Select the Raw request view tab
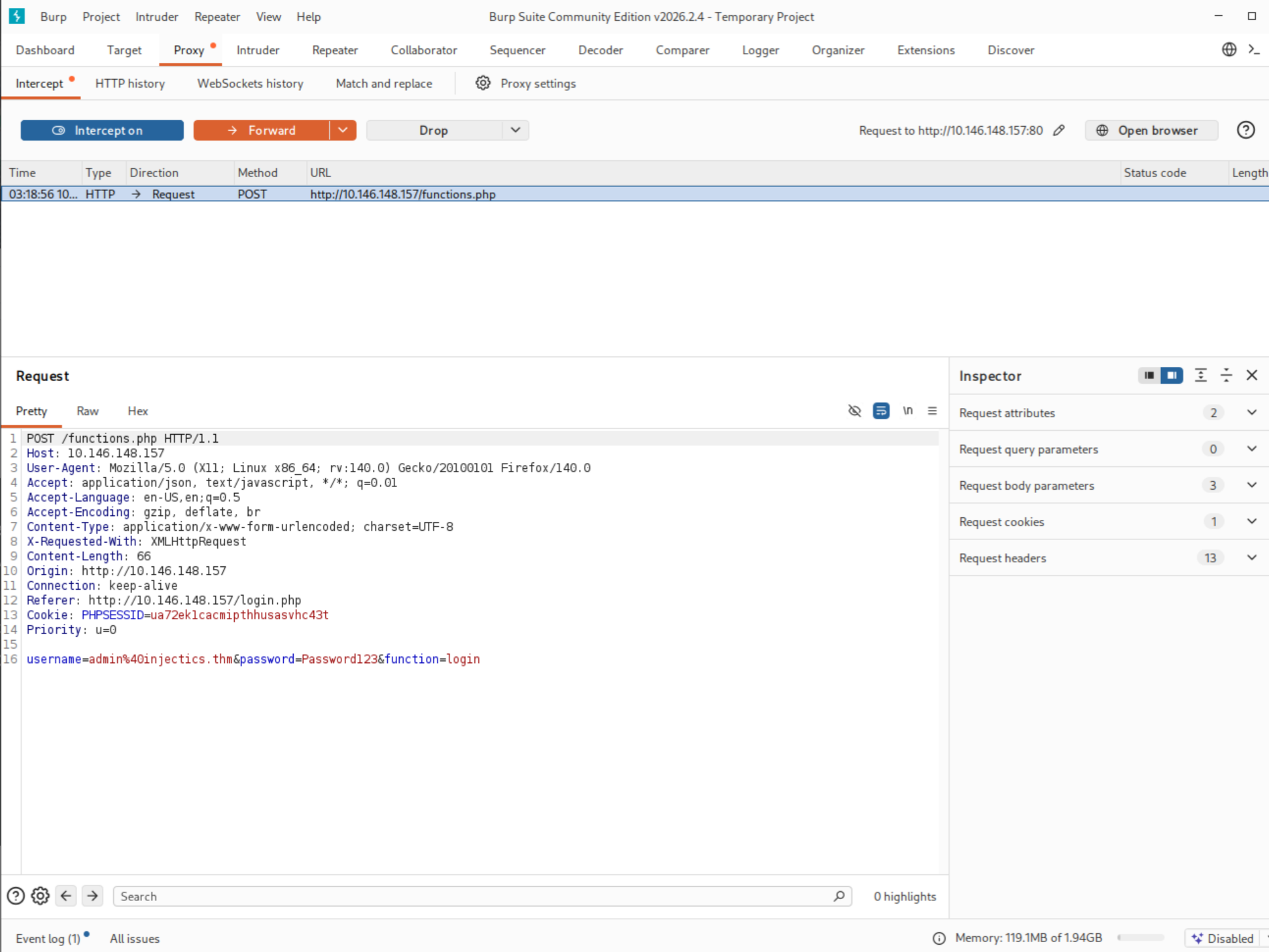 point(88,411)
